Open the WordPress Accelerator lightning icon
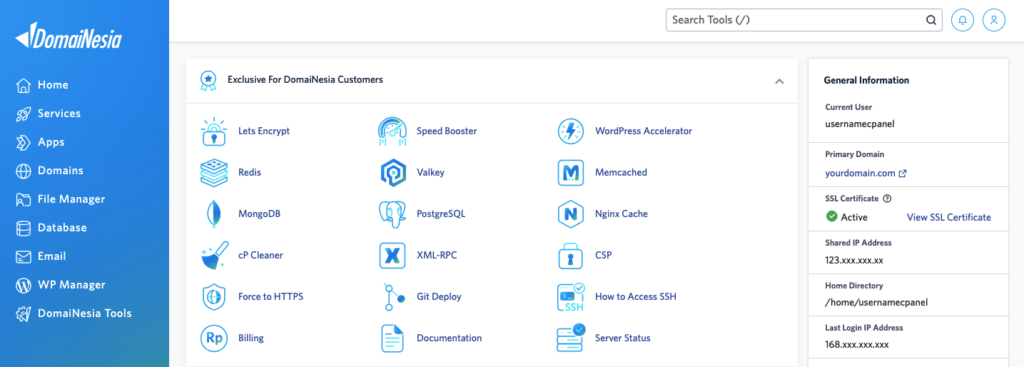The width and height of the screenshot is (1024, 367). point(570,131)
